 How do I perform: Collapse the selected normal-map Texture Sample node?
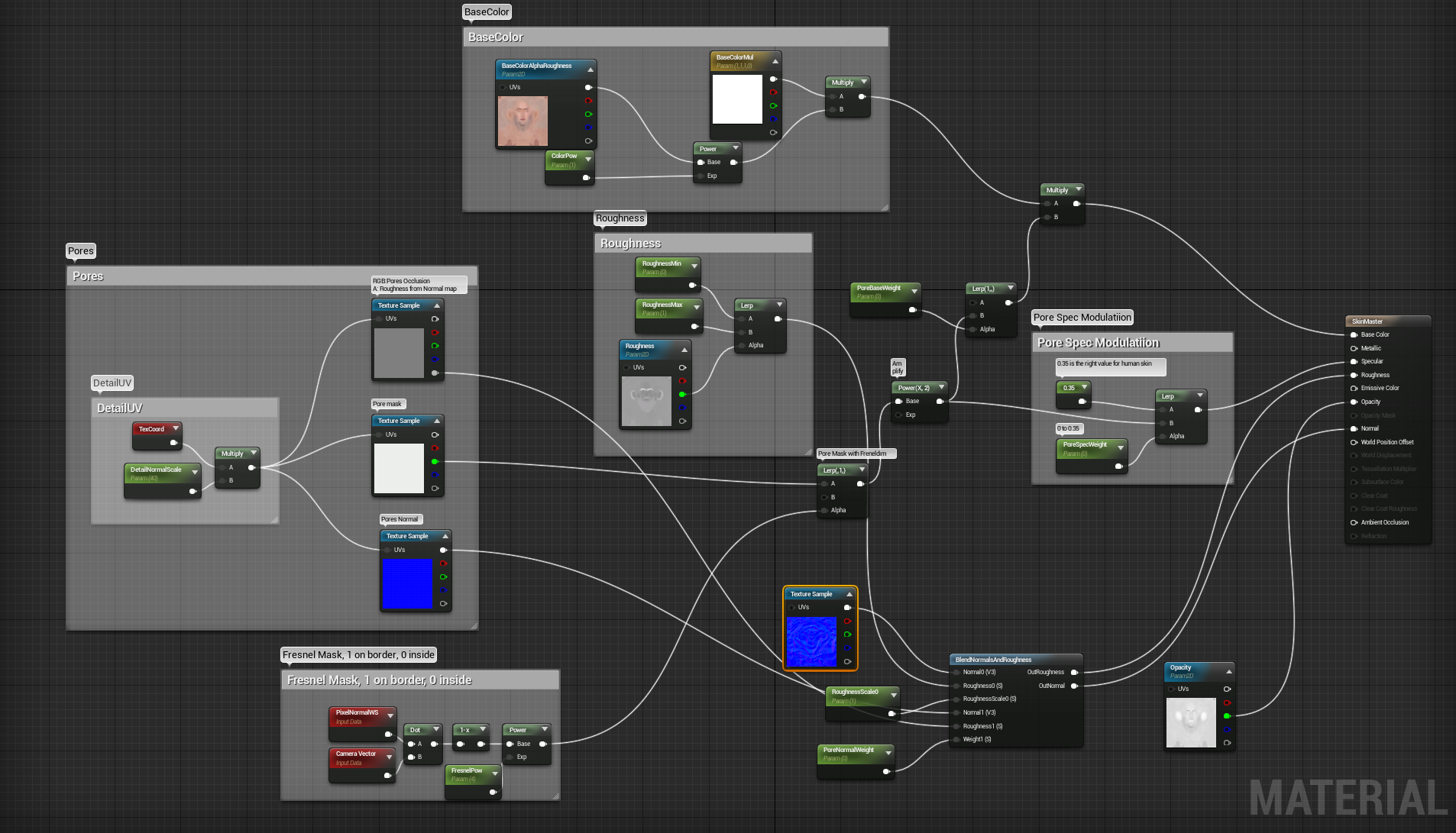coord(848,594)
